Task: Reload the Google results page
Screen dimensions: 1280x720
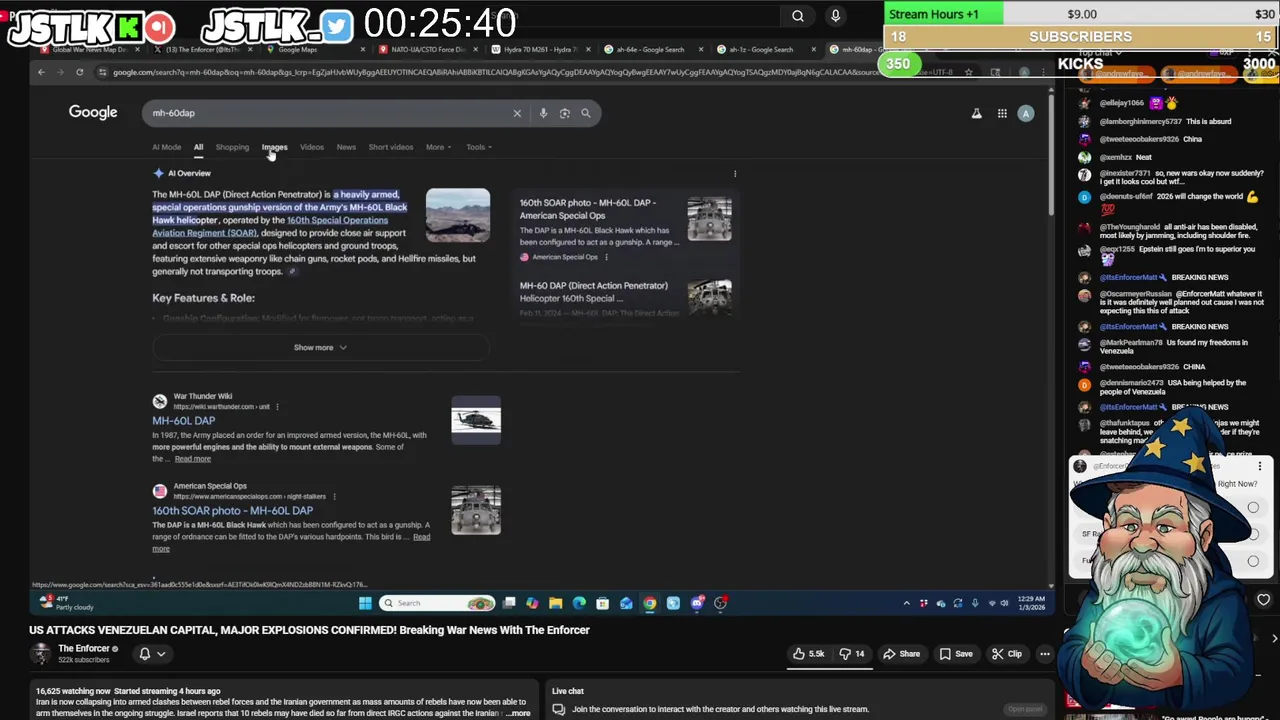Action: [x=79, y=72]
